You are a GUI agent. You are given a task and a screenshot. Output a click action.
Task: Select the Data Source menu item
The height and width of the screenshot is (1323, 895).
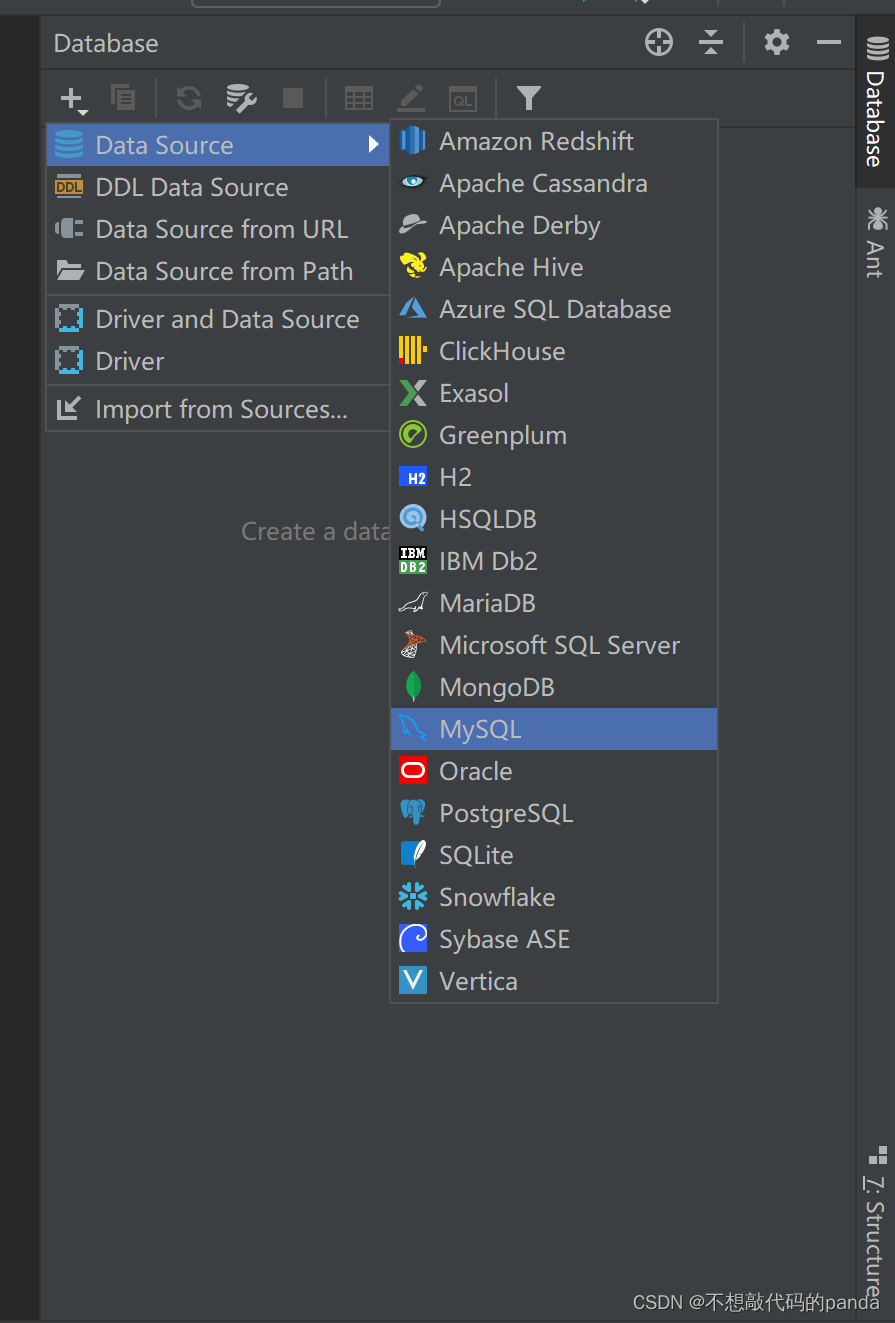[x=218, y=145]
